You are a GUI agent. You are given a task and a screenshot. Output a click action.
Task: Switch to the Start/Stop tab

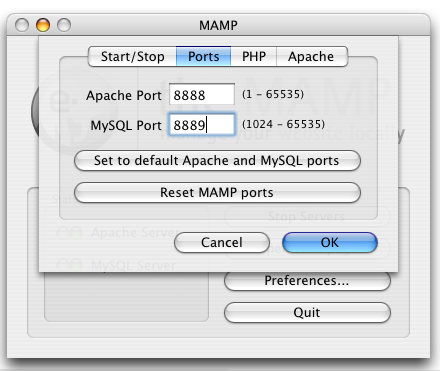click(132, 56)
